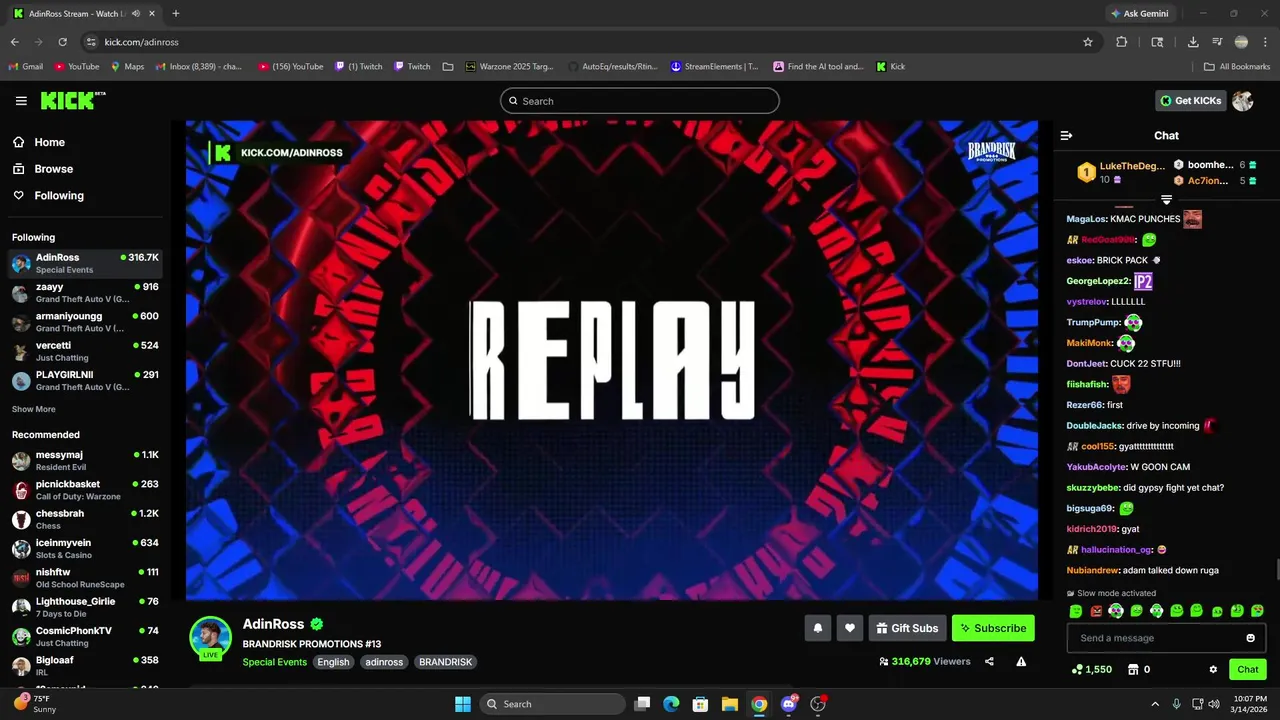
Task: Click the channel points 1,550 balance
Action: click(x=1091, y=669)
